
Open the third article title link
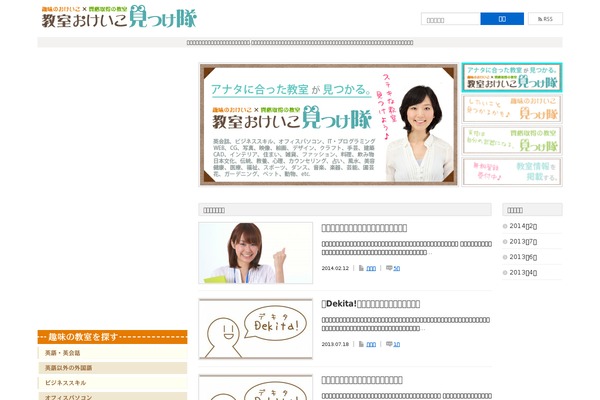[362, 380]
